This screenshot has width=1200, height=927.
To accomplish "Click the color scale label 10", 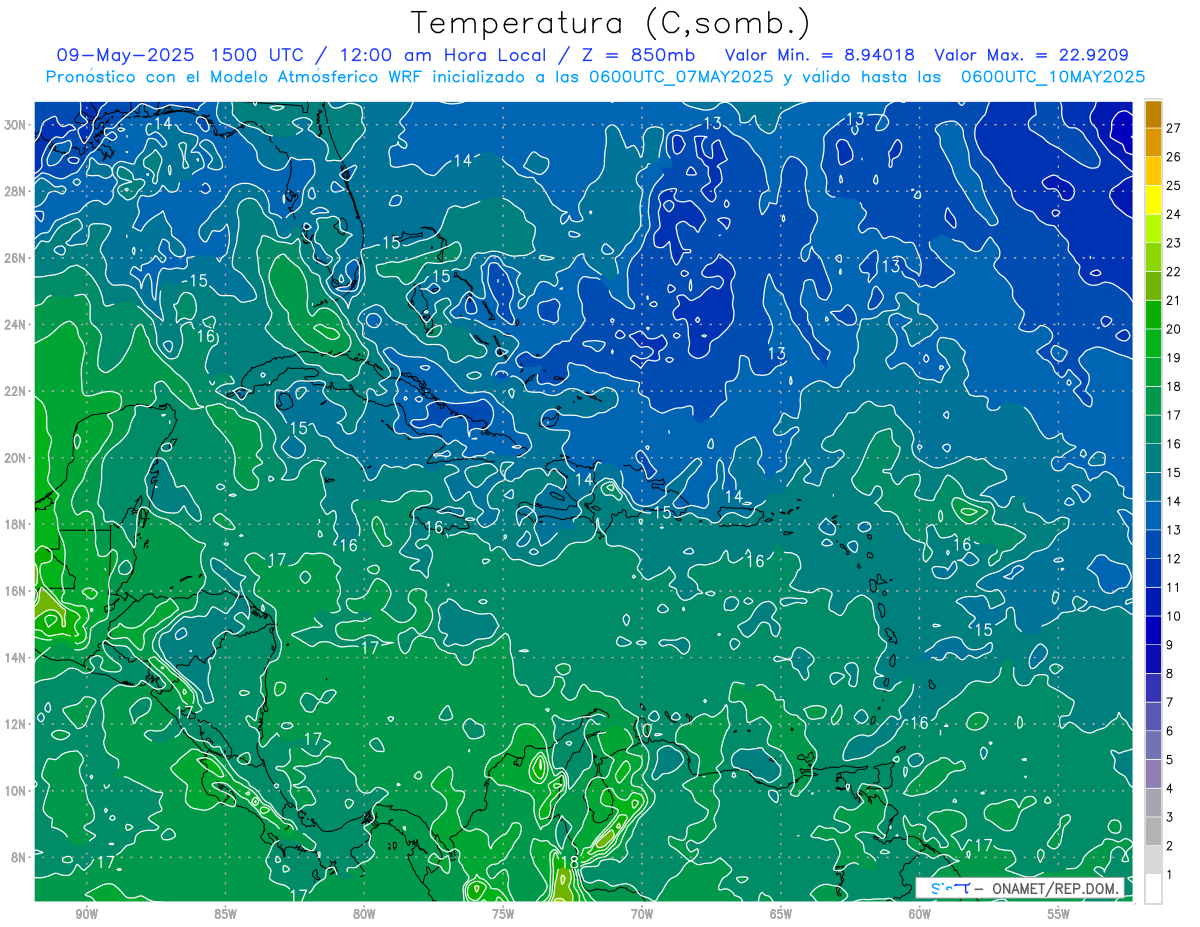I will pyautogui.click(x=1173, y=616).
